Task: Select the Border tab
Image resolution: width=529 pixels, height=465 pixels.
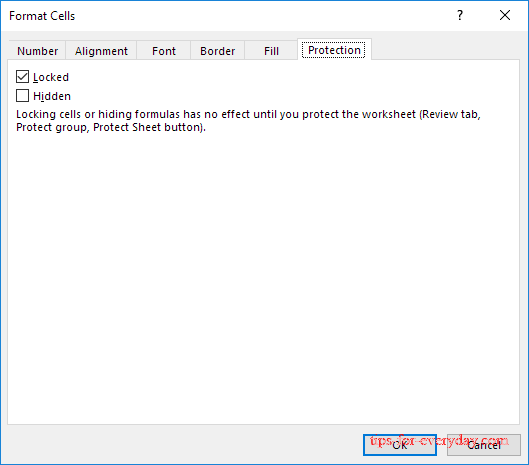Action: click(x=218, y=51)
